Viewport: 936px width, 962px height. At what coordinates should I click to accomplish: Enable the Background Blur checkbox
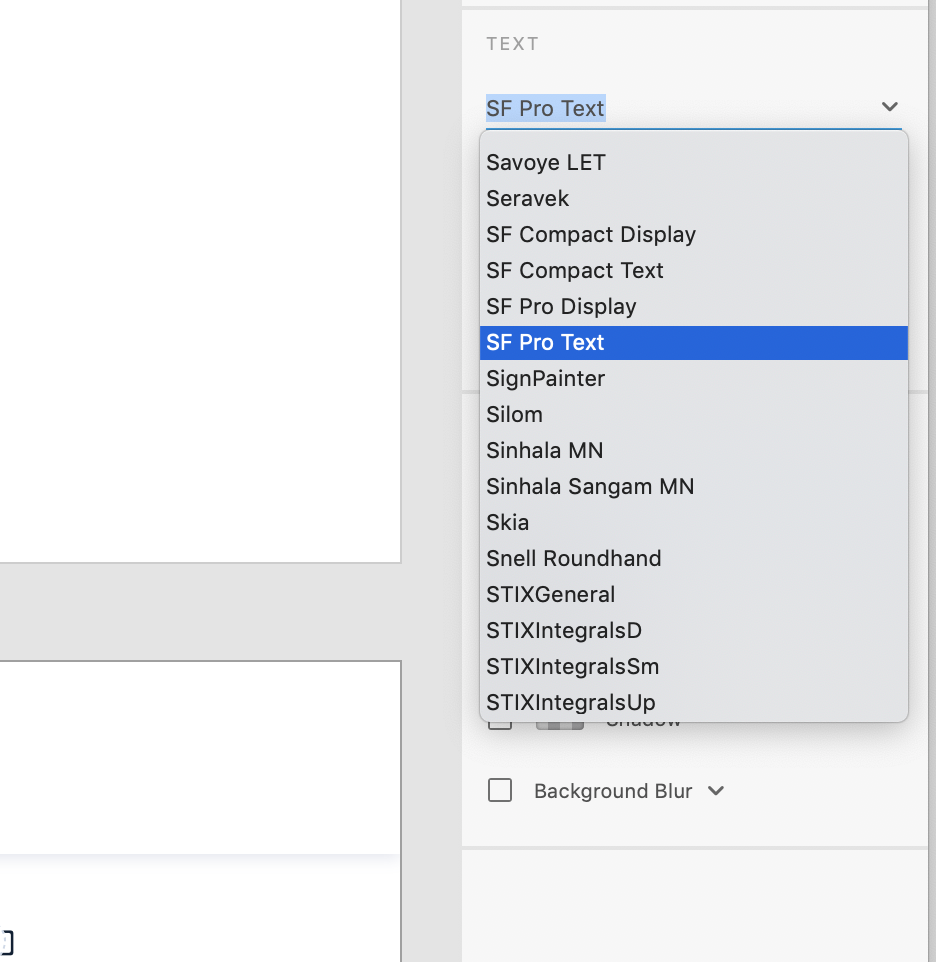(500, 791)
